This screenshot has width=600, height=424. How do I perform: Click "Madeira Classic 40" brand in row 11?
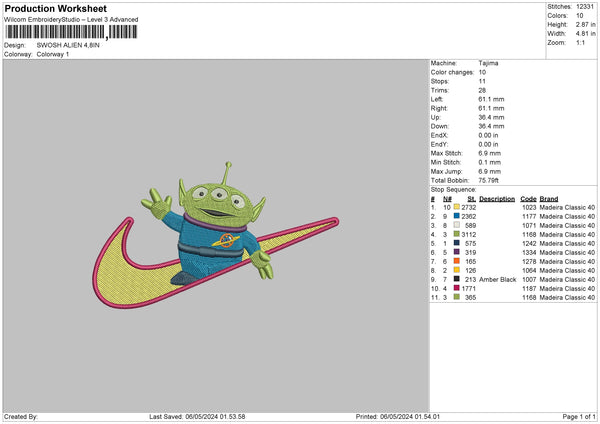(x=567, y=297)
